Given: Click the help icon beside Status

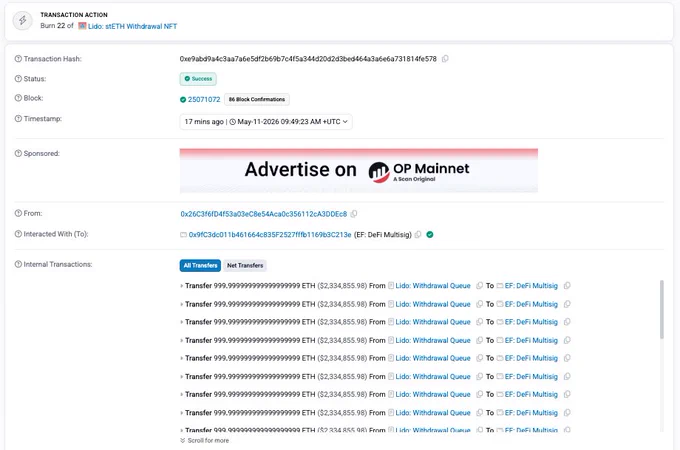Looking at the screenshot, I should click(x=18, y=78).
